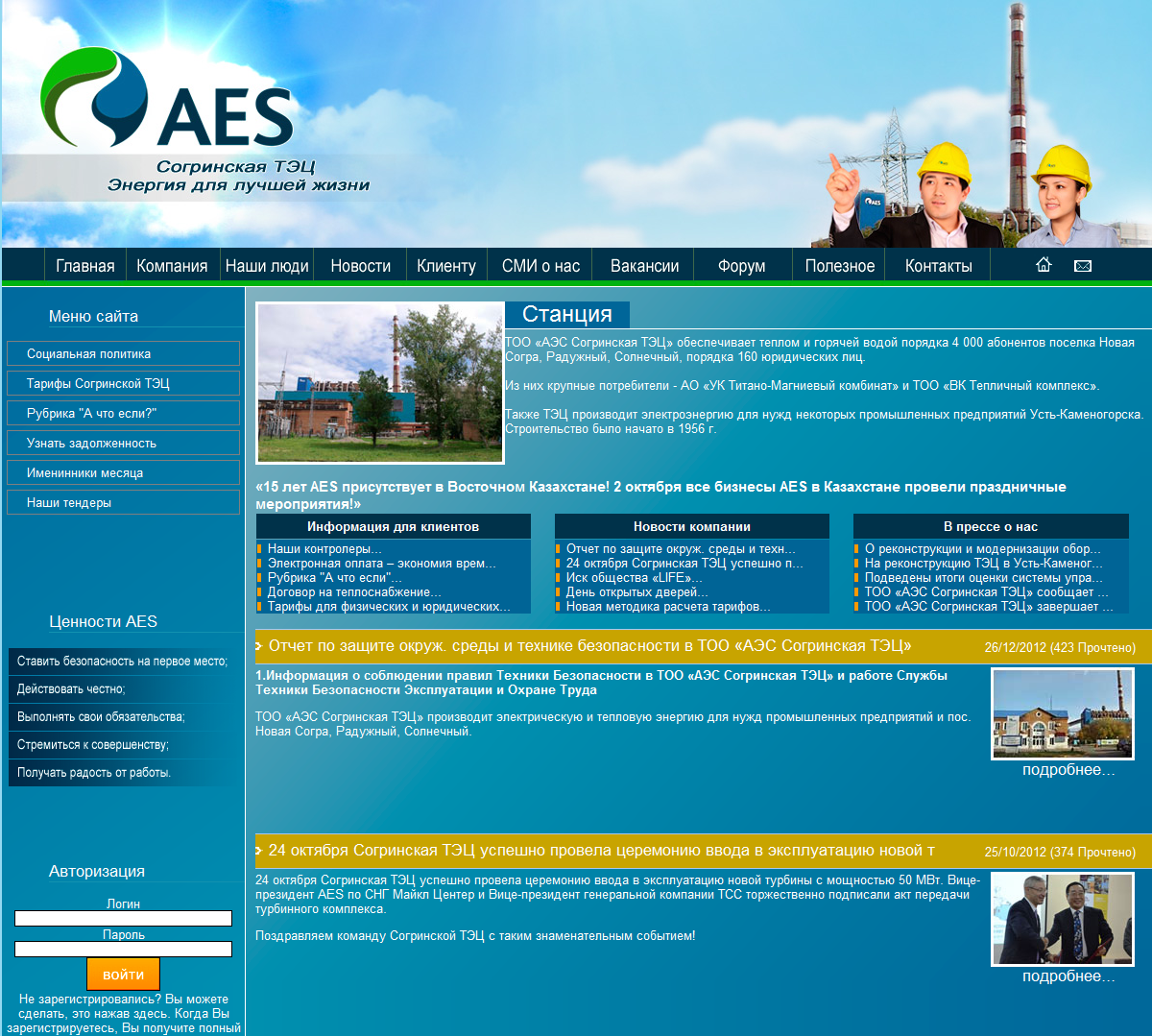This screenshot has width=1152, height=1036.
Task: Open Подведены итоги оценки системы упра… link
Action: click(984, 578)
